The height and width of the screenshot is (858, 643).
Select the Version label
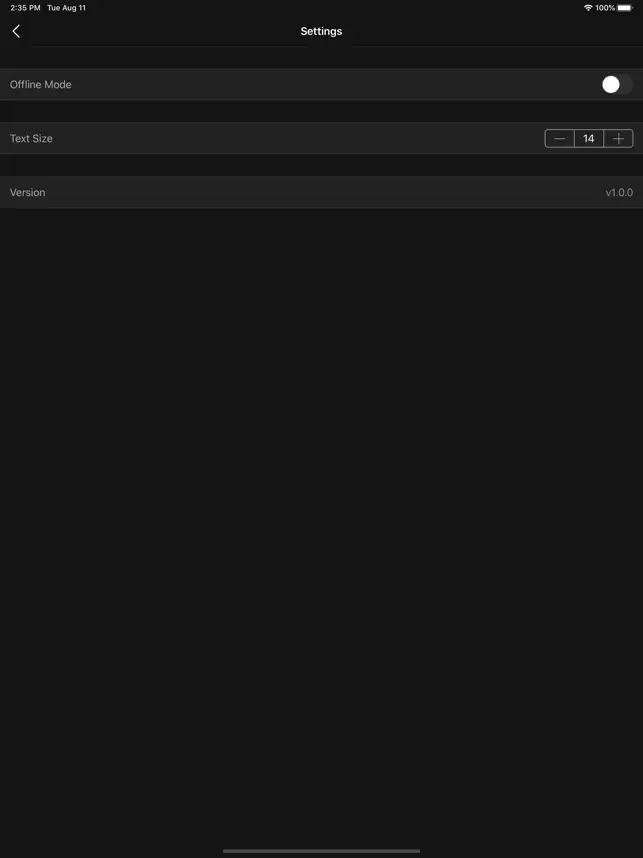[x=27, y=193]
